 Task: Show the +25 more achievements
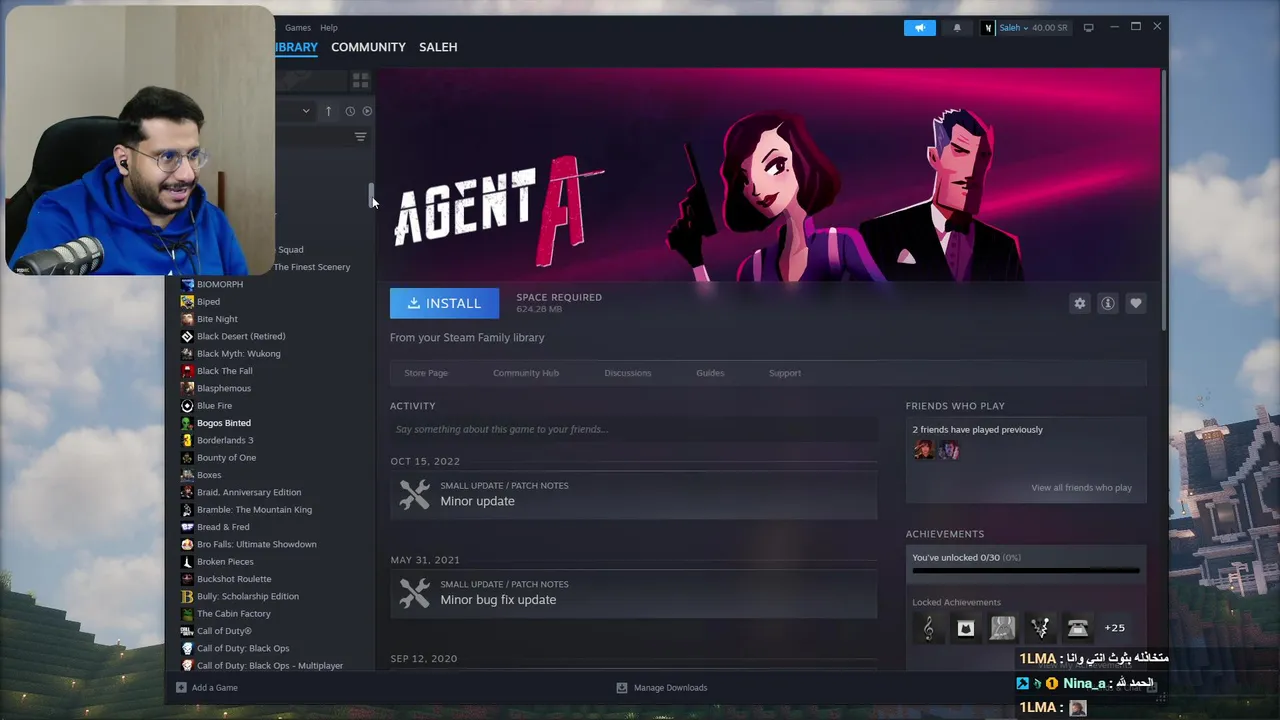point(1114,628)
